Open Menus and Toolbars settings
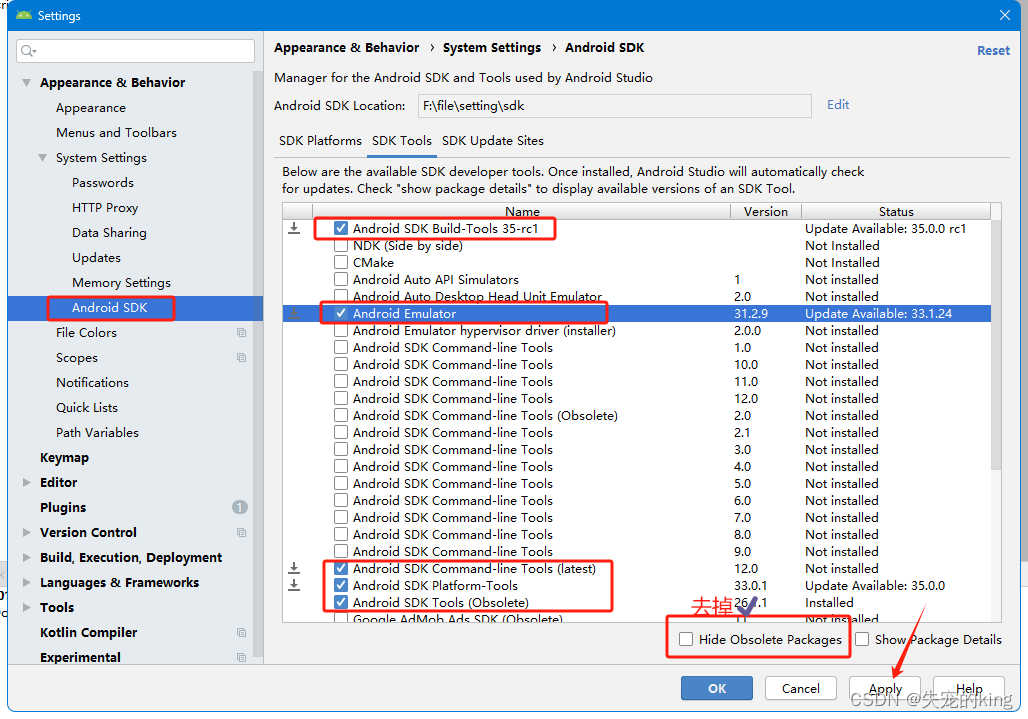The height and width of the screenshot is (719, 1028). coord(117,132)
